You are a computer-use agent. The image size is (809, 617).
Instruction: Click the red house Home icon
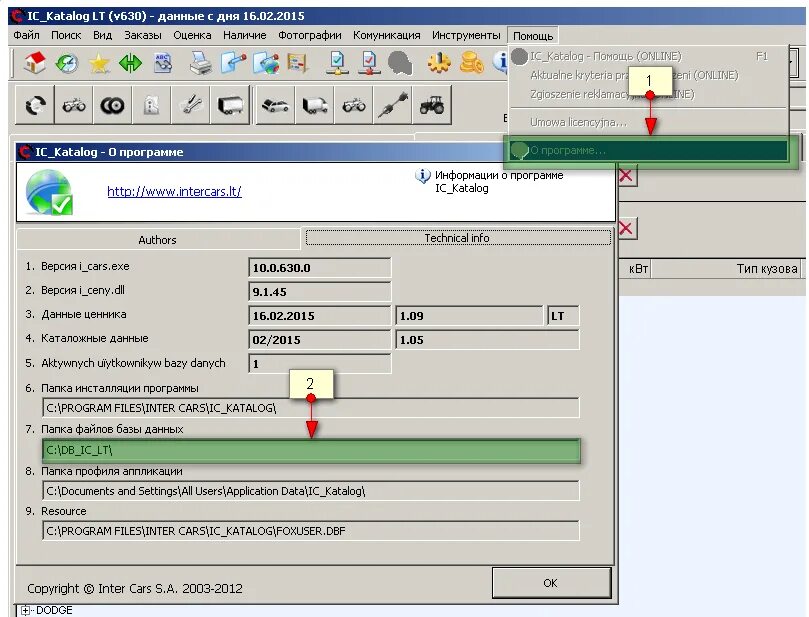point(35,63)
